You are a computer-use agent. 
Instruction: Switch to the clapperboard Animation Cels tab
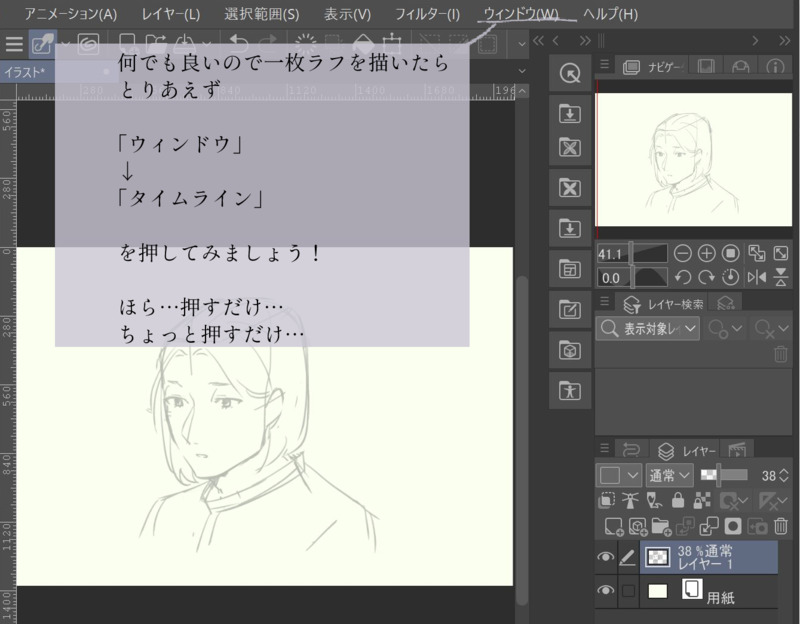point(737,450)
